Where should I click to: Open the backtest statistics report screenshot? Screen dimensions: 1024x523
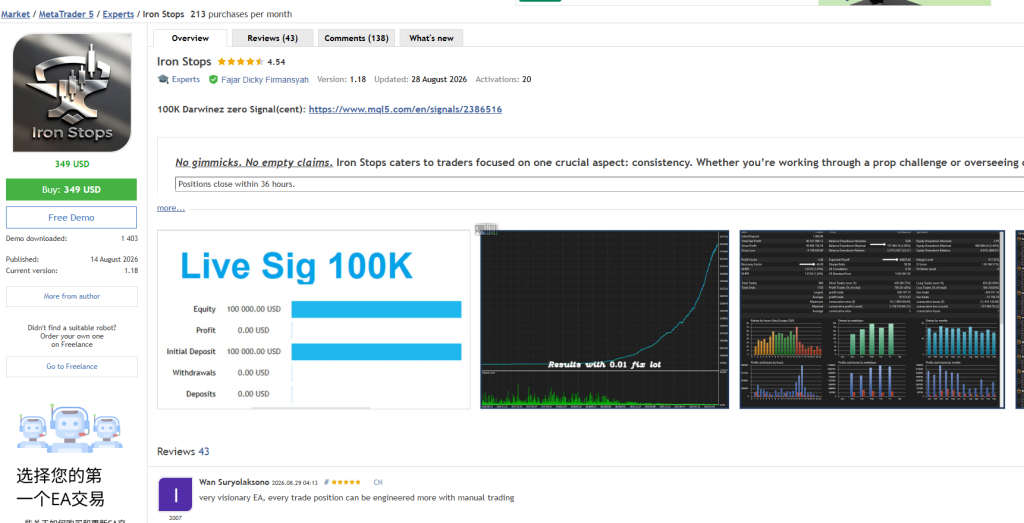click(872, 320)
